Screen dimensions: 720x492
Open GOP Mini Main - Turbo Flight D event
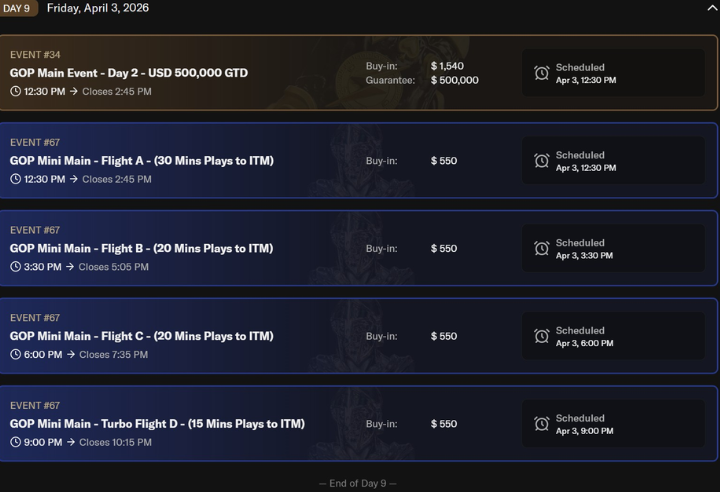[157, 424]
